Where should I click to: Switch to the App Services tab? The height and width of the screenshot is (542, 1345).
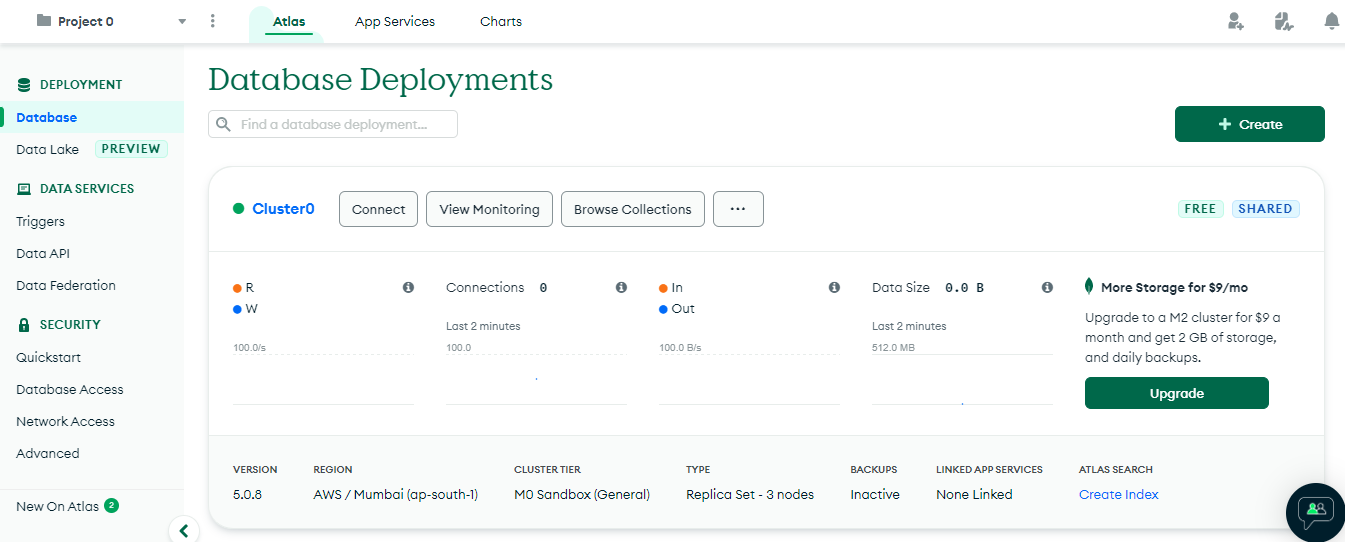395,21
